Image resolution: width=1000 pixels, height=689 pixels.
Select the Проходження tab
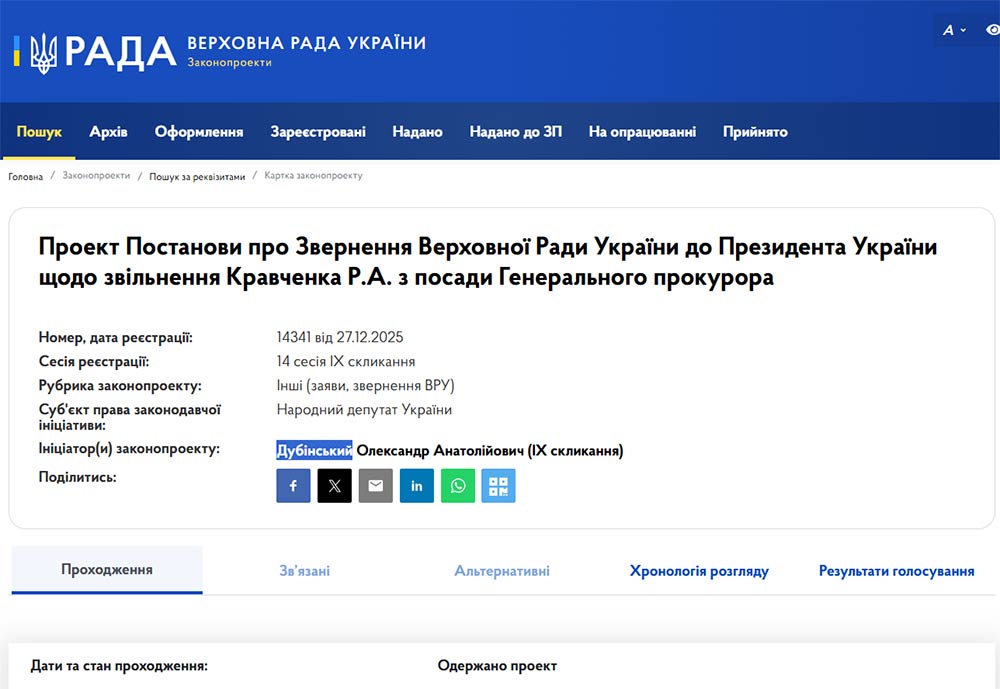click(x=107, y=570)
